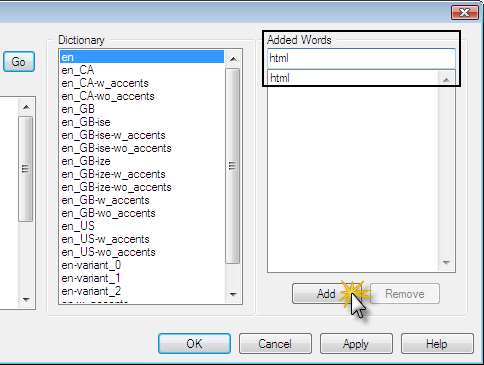Click the Added Words list scroll down arrow

446,263
